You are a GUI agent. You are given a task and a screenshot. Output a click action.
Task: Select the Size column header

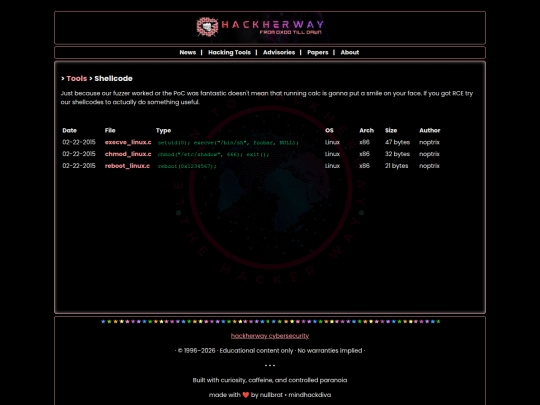[391, 131]
